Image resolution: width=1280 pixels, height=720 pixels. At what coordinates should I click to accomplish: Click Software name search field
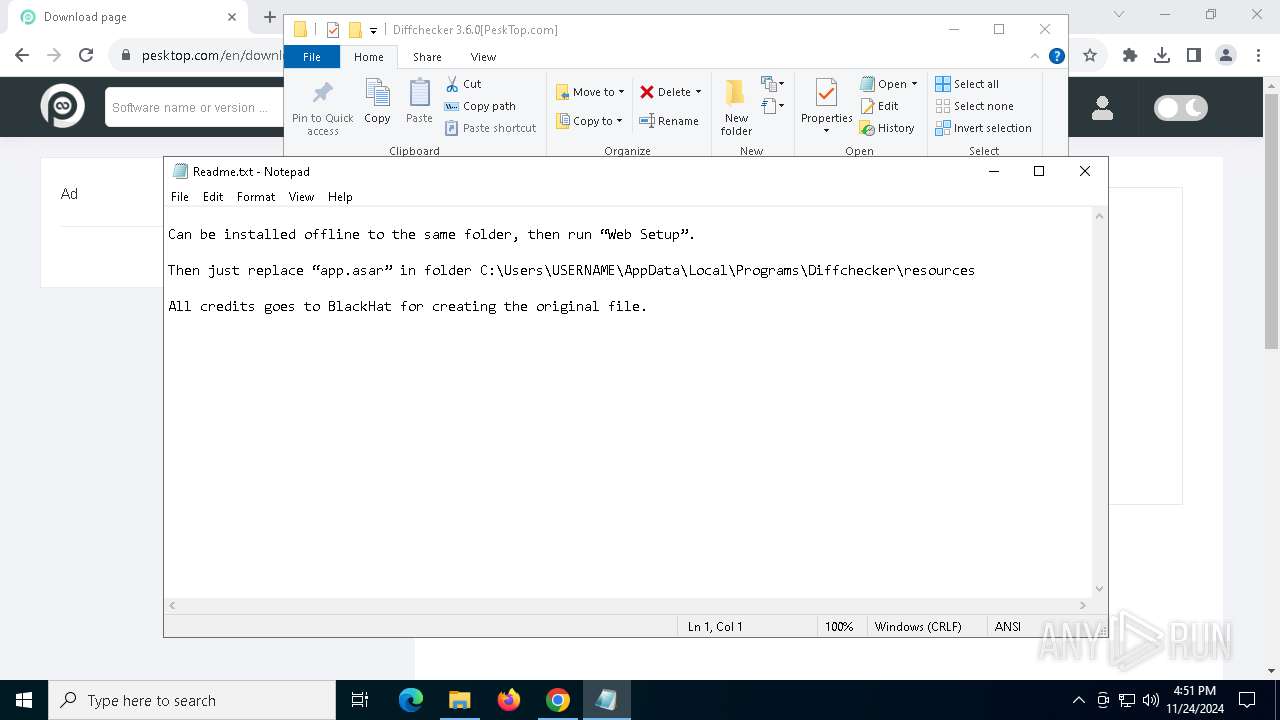[193, 107]
